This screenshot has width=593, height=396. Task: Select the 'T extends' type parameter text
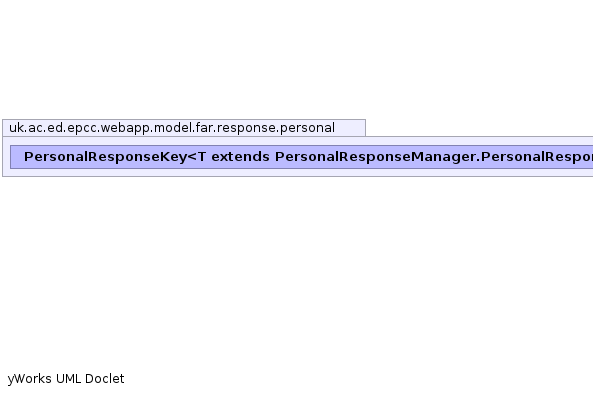coord(234,157)
